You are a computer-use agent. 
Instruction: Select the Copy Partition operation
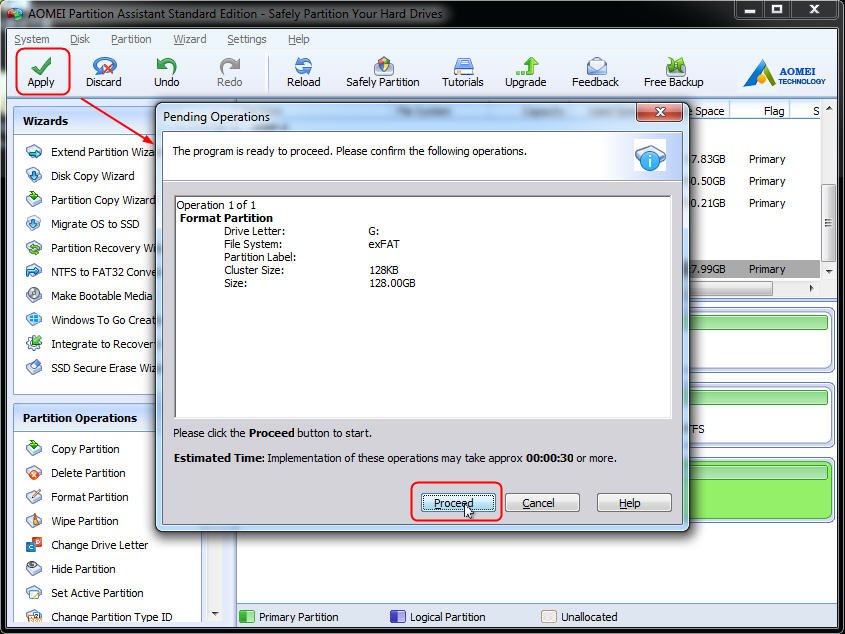click(x=73, y=449)
